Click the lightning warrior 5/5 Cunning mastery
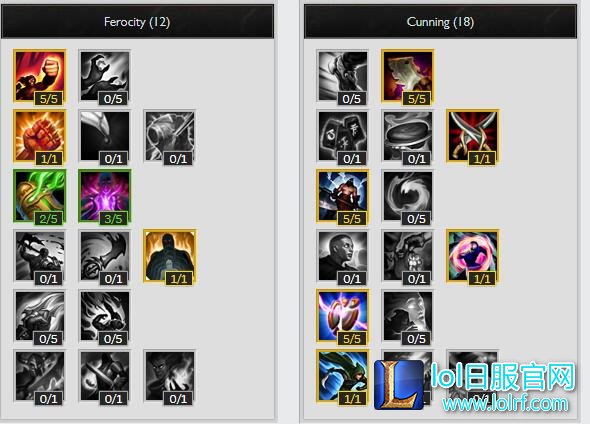 coord(343,196)
